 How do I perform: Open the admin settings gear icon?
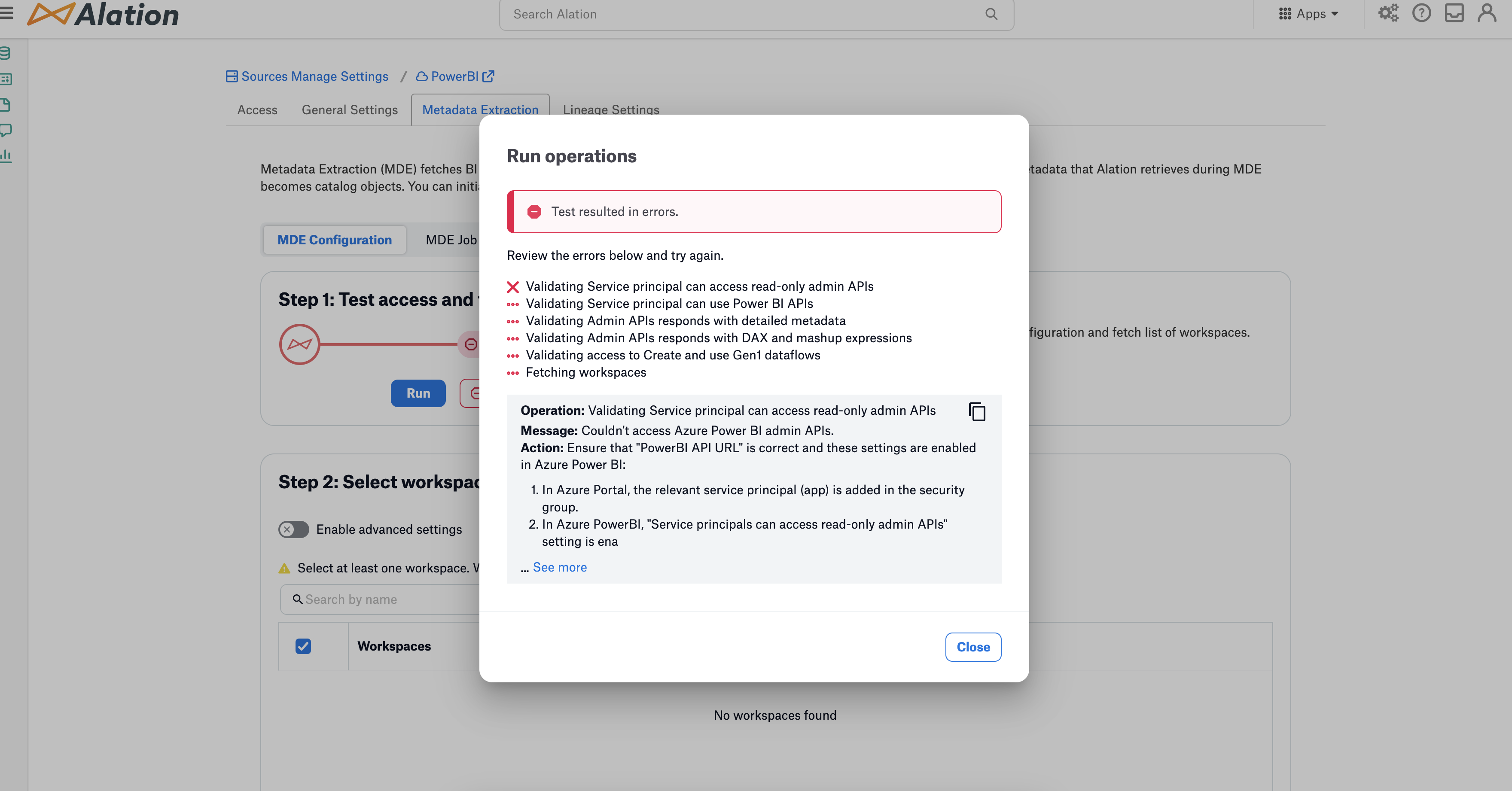tap(1388, 13)
